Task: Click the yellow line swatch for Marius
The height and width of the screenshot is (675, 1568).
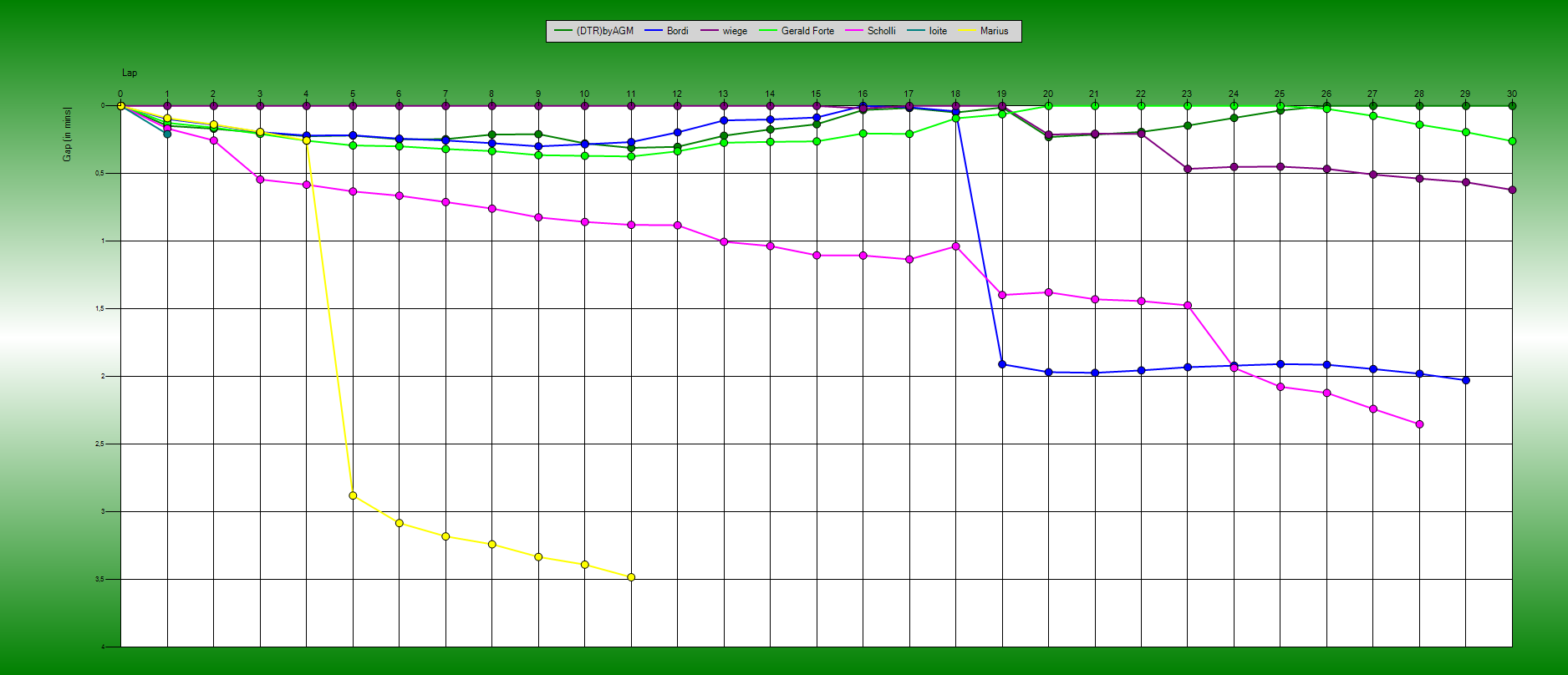Action: tap(967, 31)
